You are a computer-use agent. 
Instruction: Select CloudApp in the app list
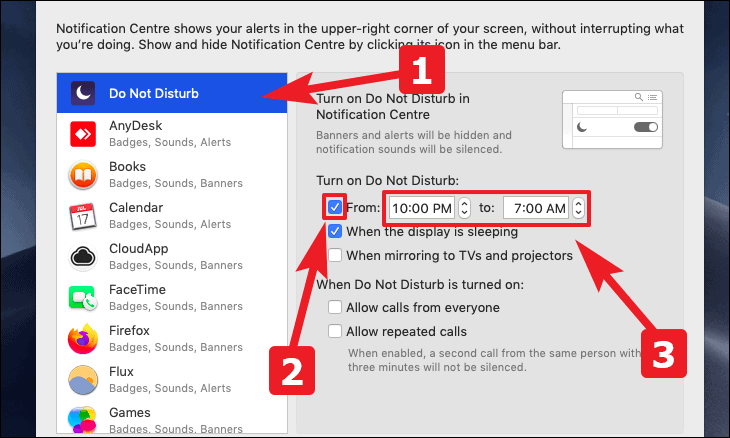coord(138,249)
